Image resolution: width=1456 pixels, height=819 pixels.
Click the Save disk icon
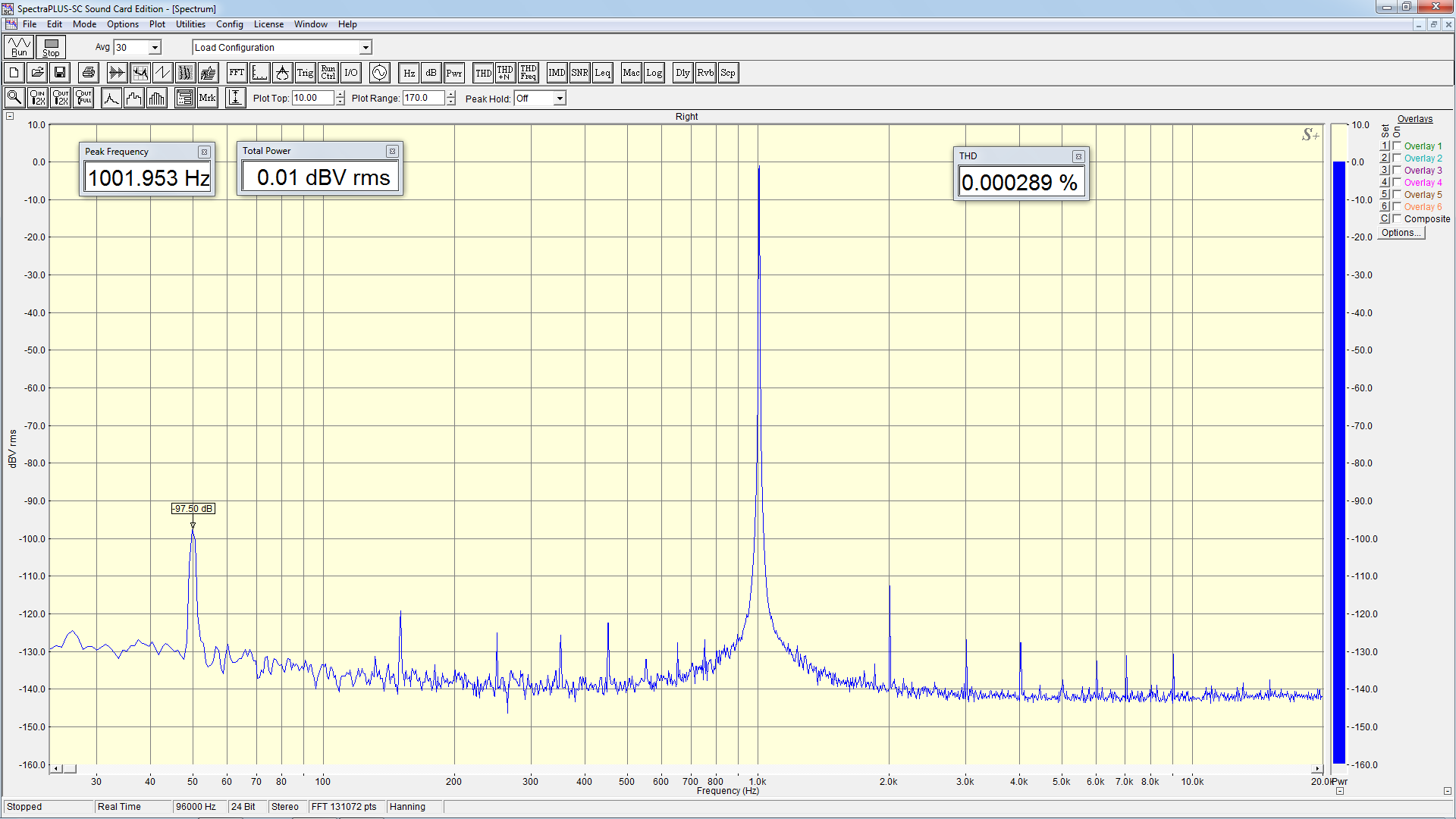click(x=60, y=73)
